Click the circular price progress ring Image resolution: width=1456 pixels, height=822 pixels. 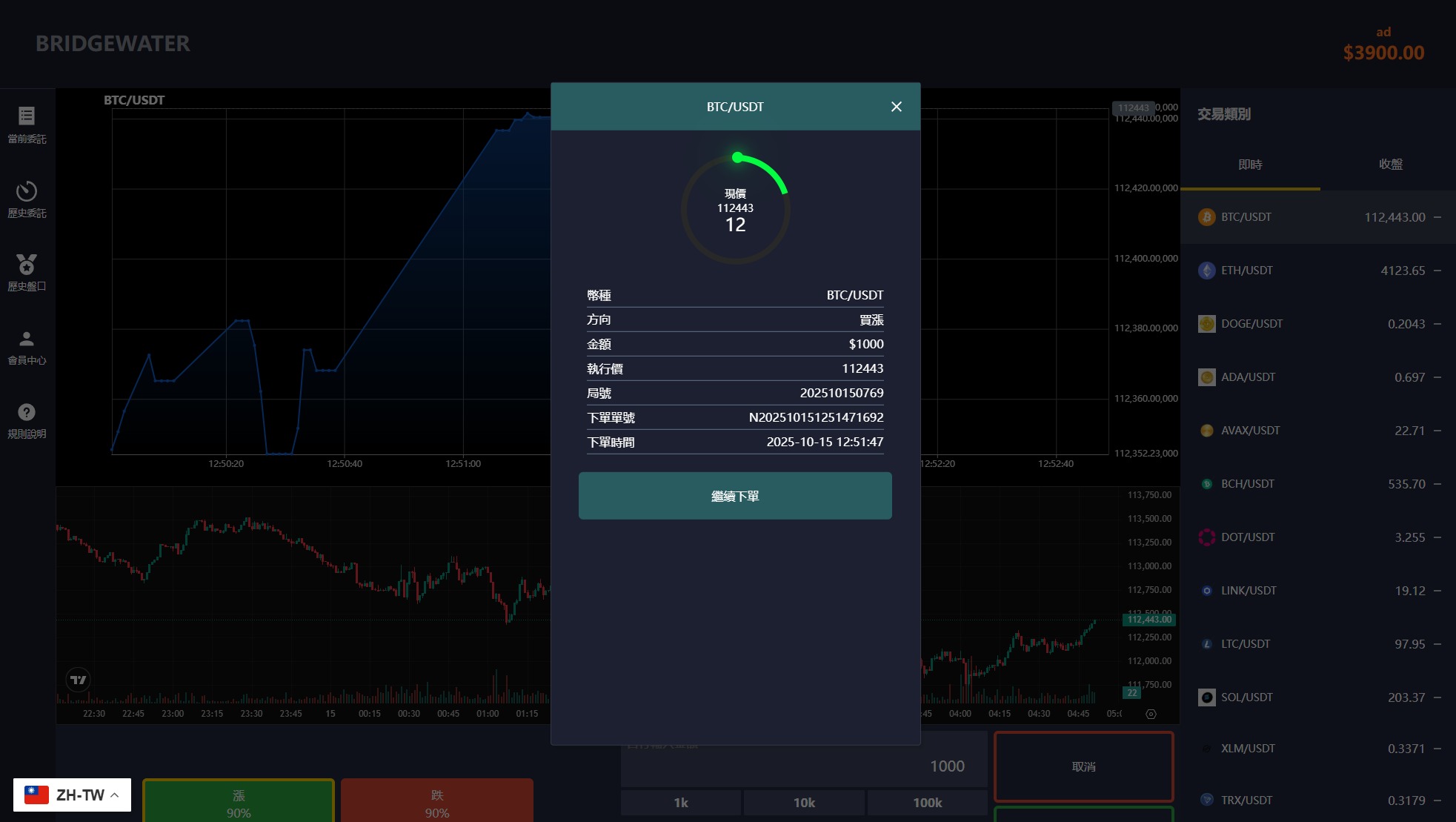(735, 209)
